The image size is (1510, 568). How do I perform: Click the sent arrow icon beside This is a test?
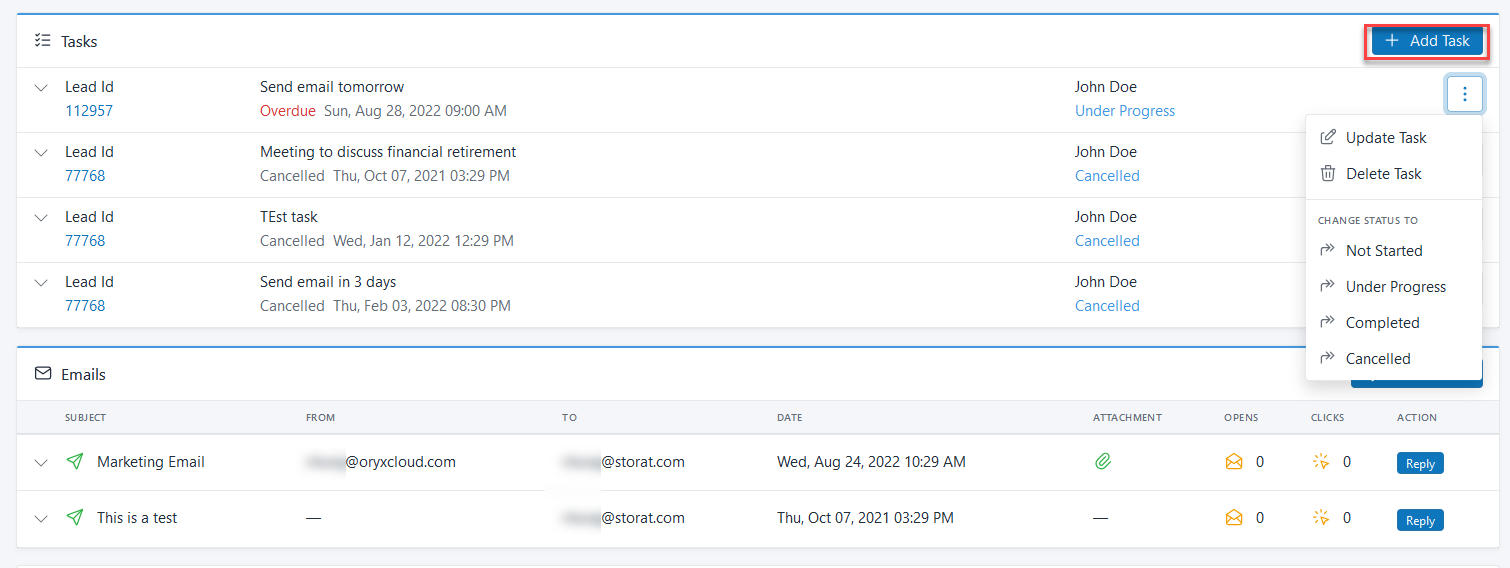pyautogui.click(x=75, y=518)
